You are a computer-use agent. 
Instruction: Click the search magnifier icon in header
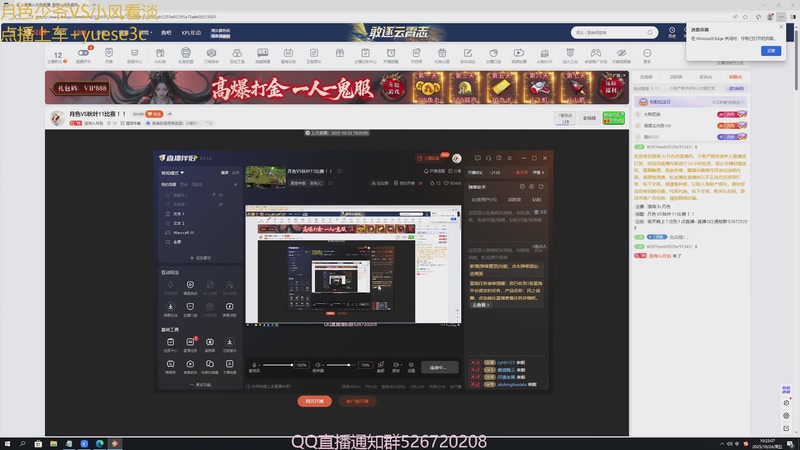(649, 33)
